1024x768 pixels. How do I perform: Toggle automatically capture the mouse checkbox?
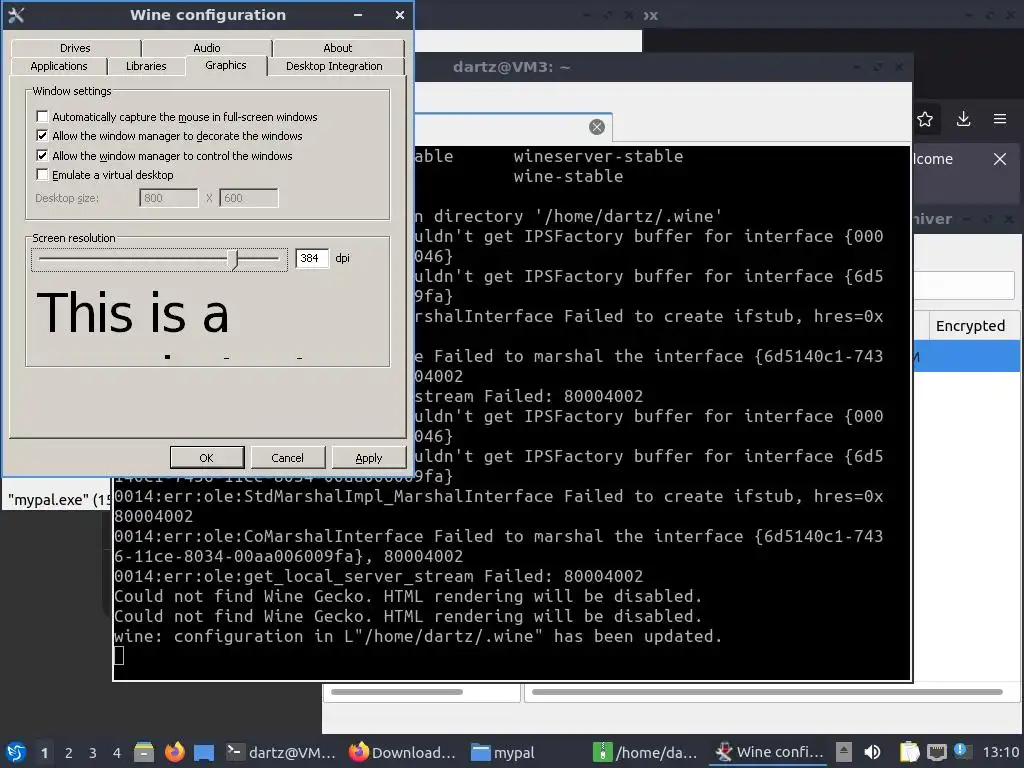point(42,116)
